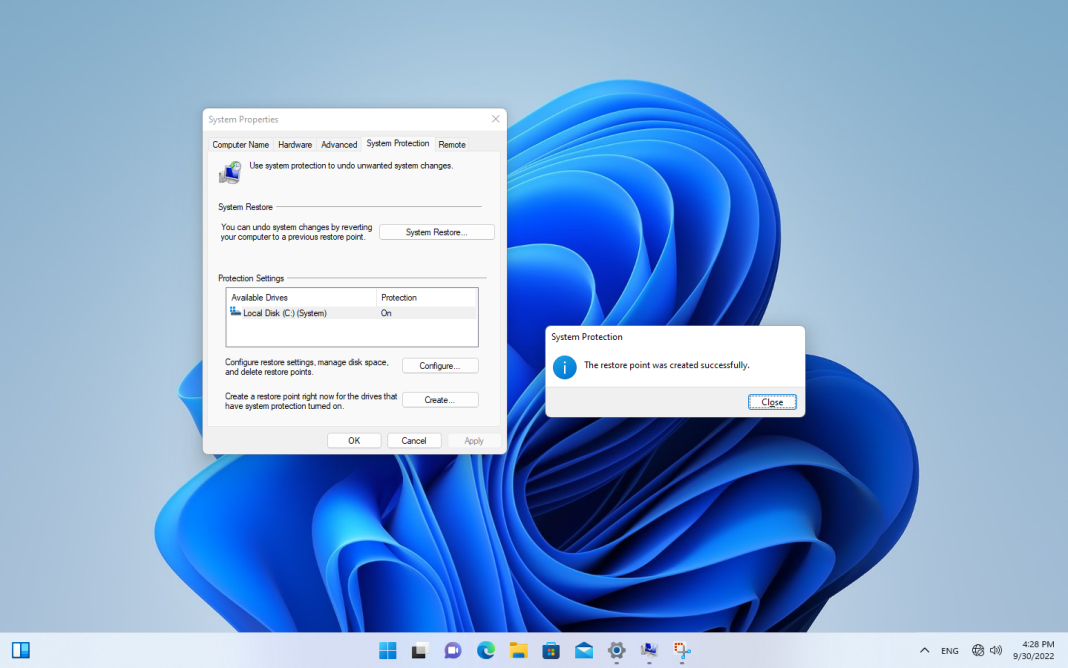Close the restore point confirmation dialog
Image resolution: width=1068 pixels, height=668 pixels.
tap(772, 401)
